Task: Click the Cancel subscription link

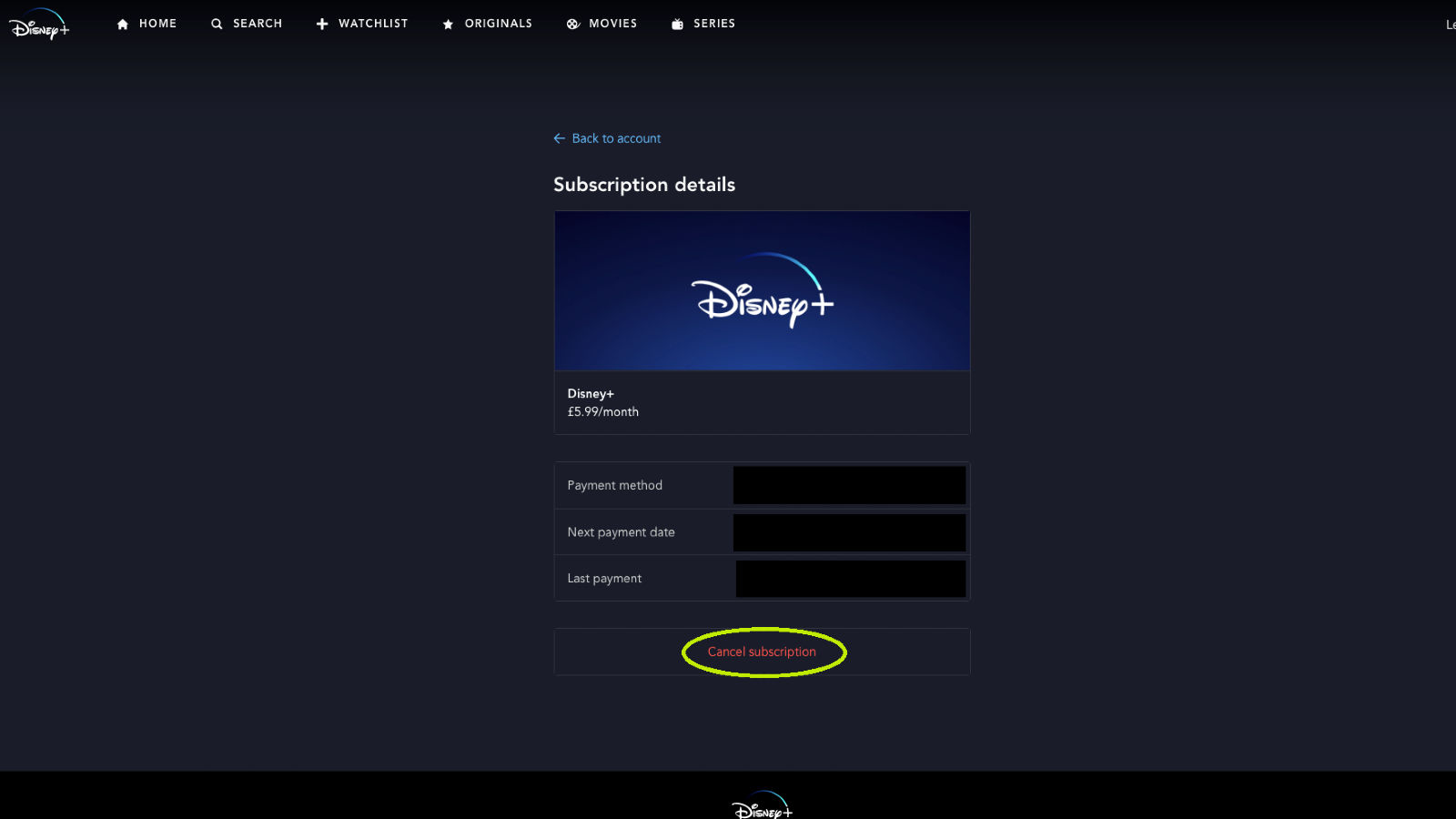Action: click(x=762, y=652)
